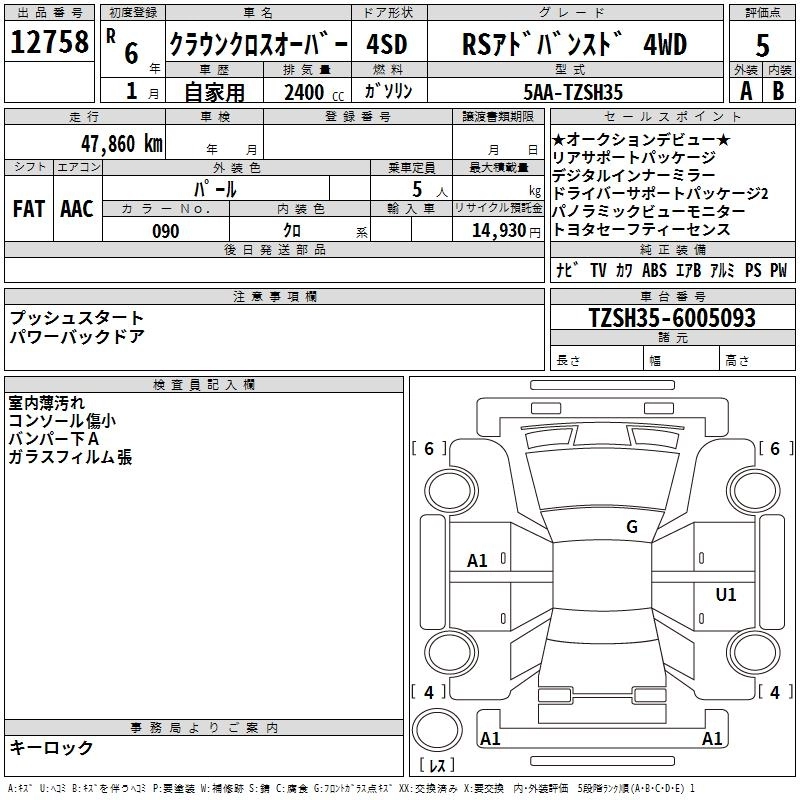Select the evaluation score 5
Viewport: 800px width, 800px height.
coord(762,45)
